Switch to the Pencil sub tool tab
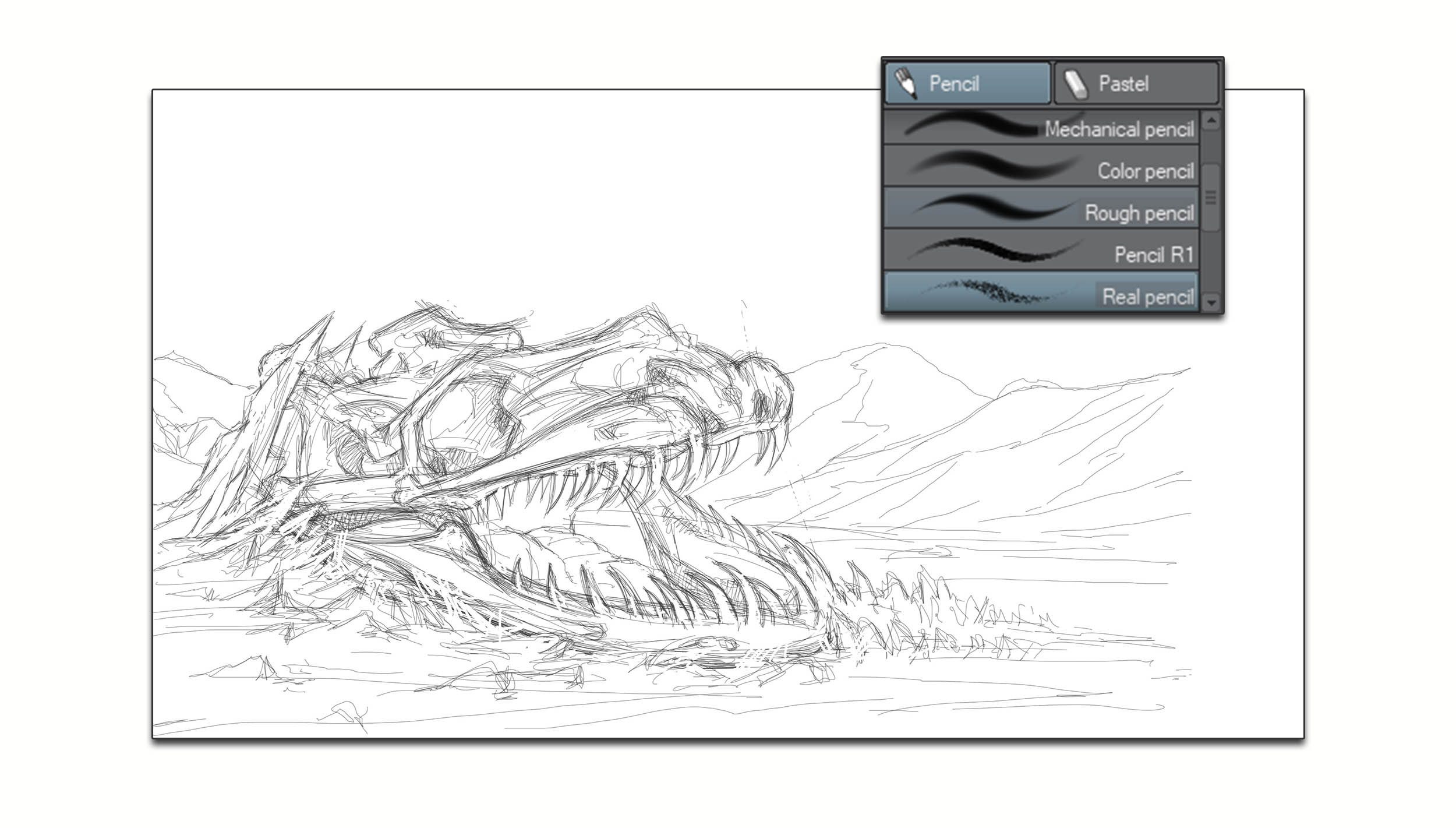Screen dimensions: 1456x828 pyautogui.click(x=967, y=83)
